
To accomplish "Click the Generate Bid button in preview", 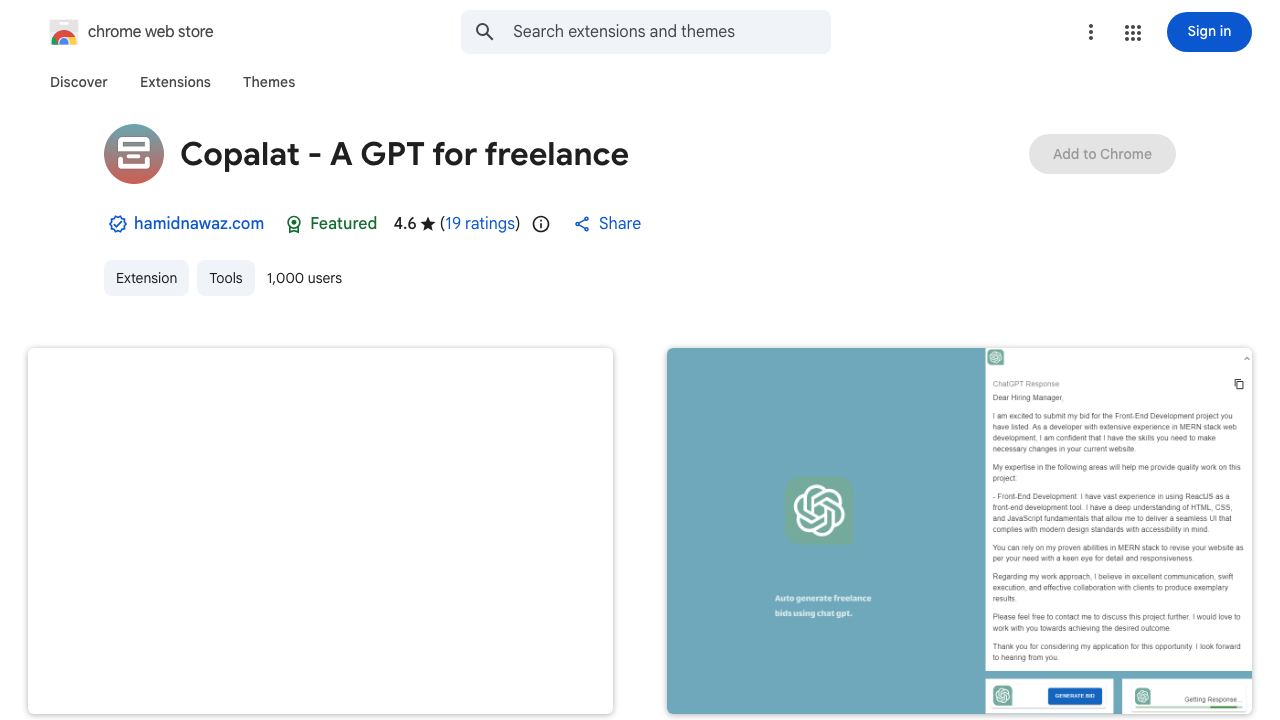I will pos(1075,696).
